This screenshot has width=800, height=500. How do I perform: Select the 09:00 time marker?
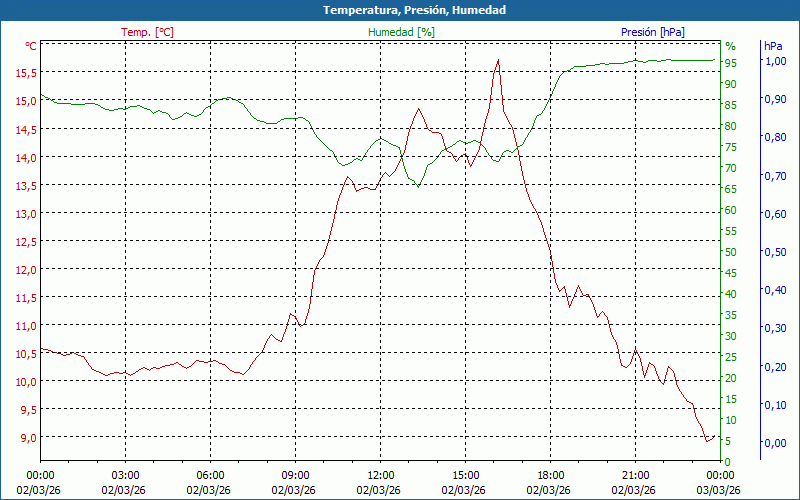point(295,475)
